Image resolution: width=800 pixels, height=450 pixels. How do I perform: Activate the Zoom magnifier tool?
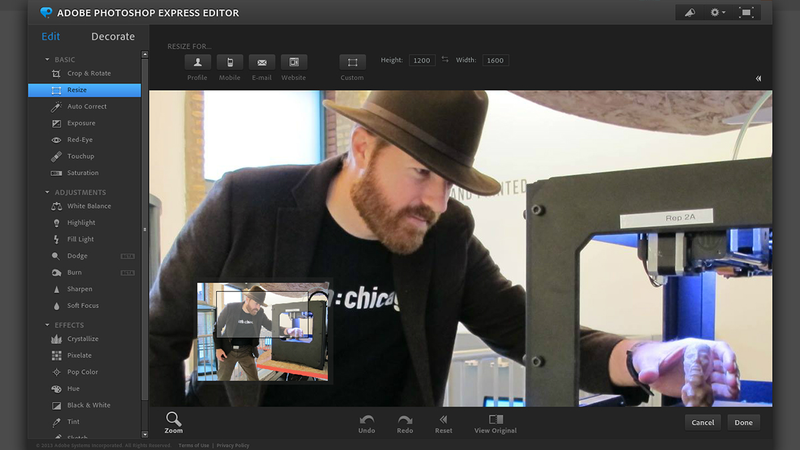[x=173, y=422]
